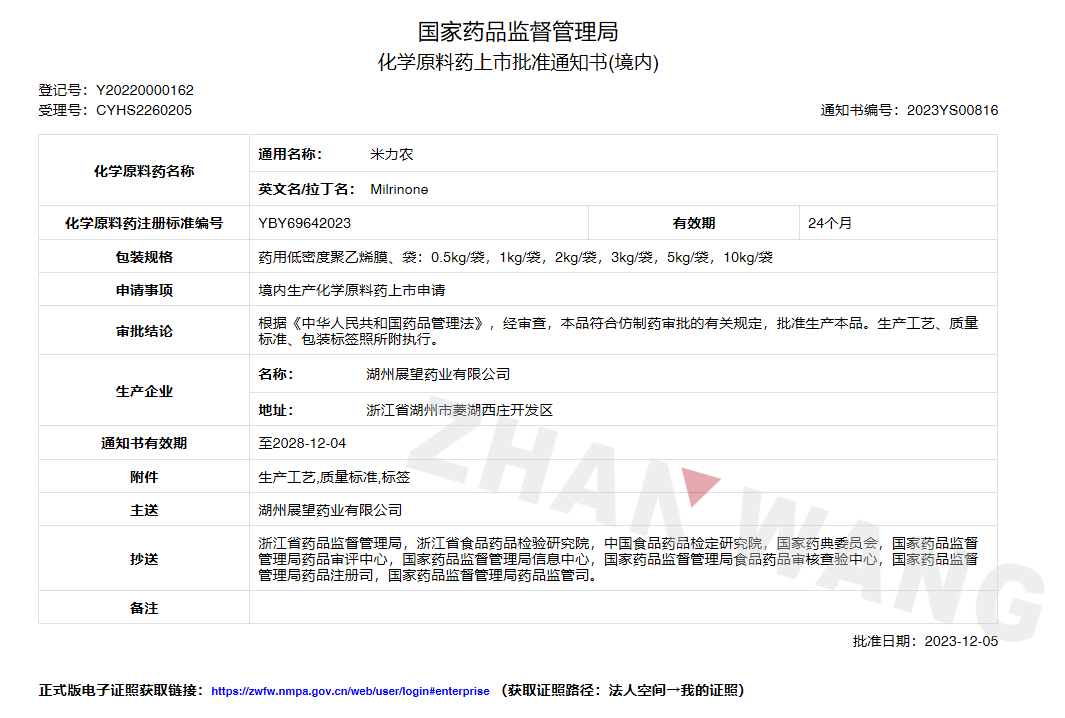
Task: Click the subtitle 化学原料药上市批准通知书(境内)
Action: (x=518, y=62)
